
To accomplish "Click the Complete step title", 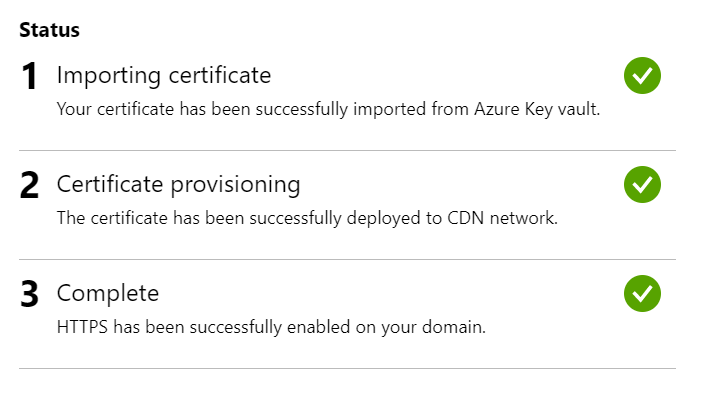I will pos(108,294).
